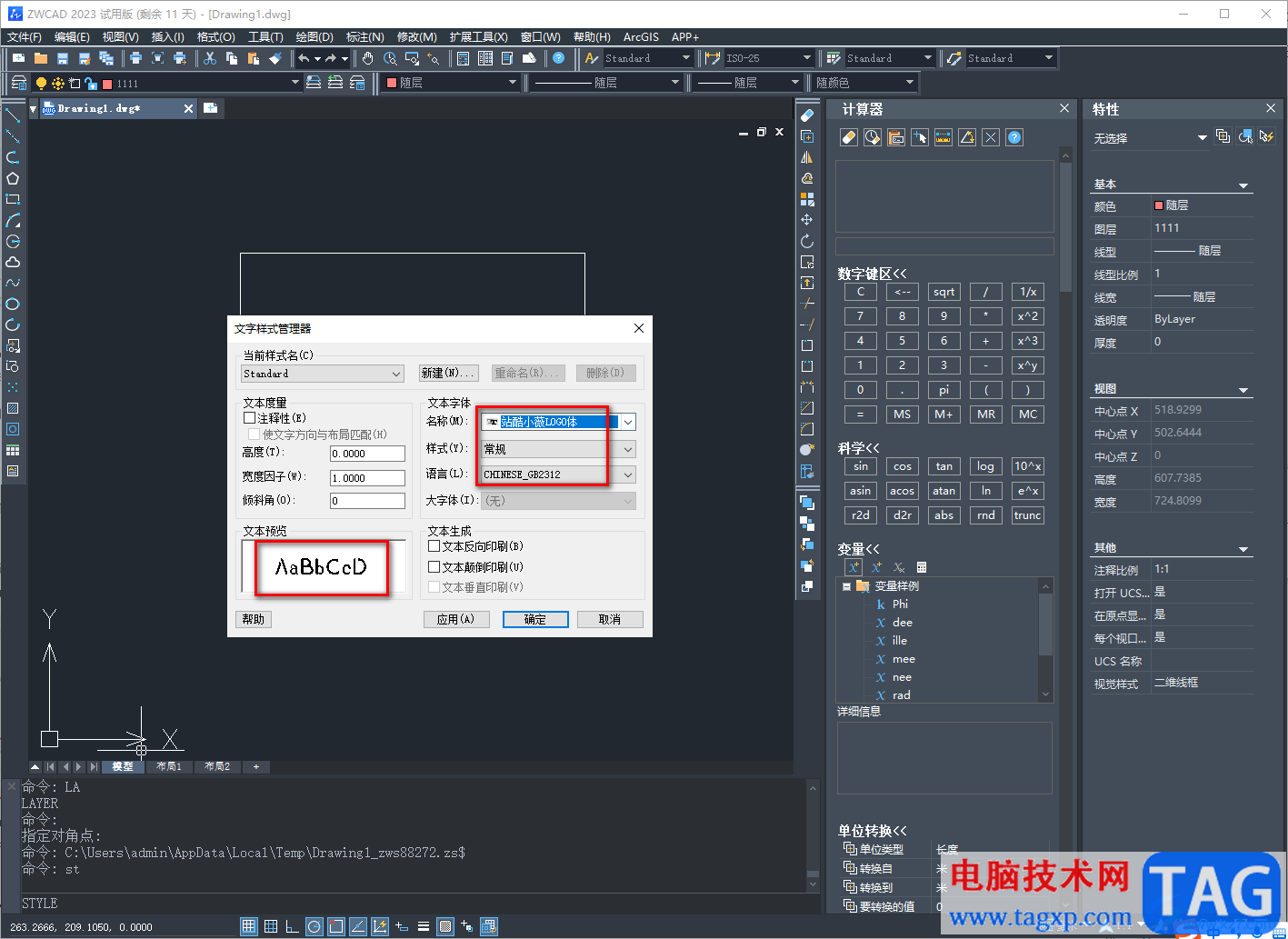Open the current style name Standard dropdown

(323, 374)
